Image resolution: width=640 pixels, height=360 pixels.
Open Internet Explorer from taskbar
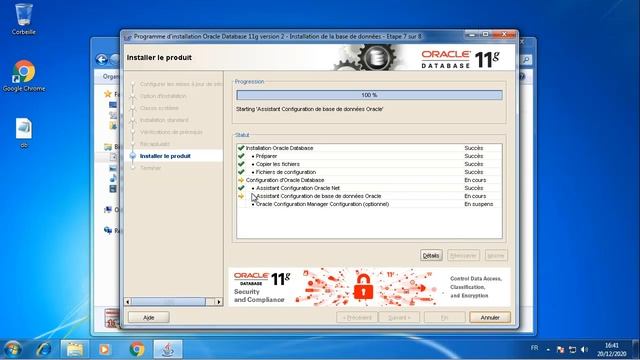pyautogui.click(x=44, y=349)
